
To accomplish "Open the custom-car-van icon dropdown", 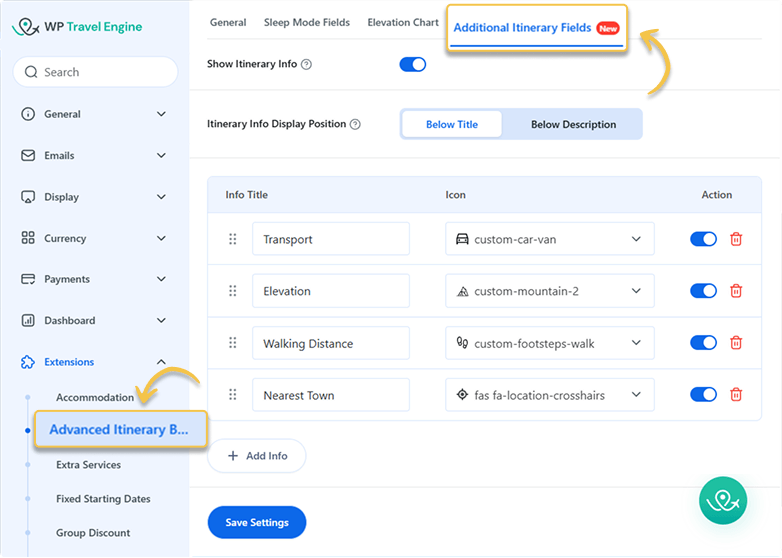I will pyautogui.click(x=549, y=239).
